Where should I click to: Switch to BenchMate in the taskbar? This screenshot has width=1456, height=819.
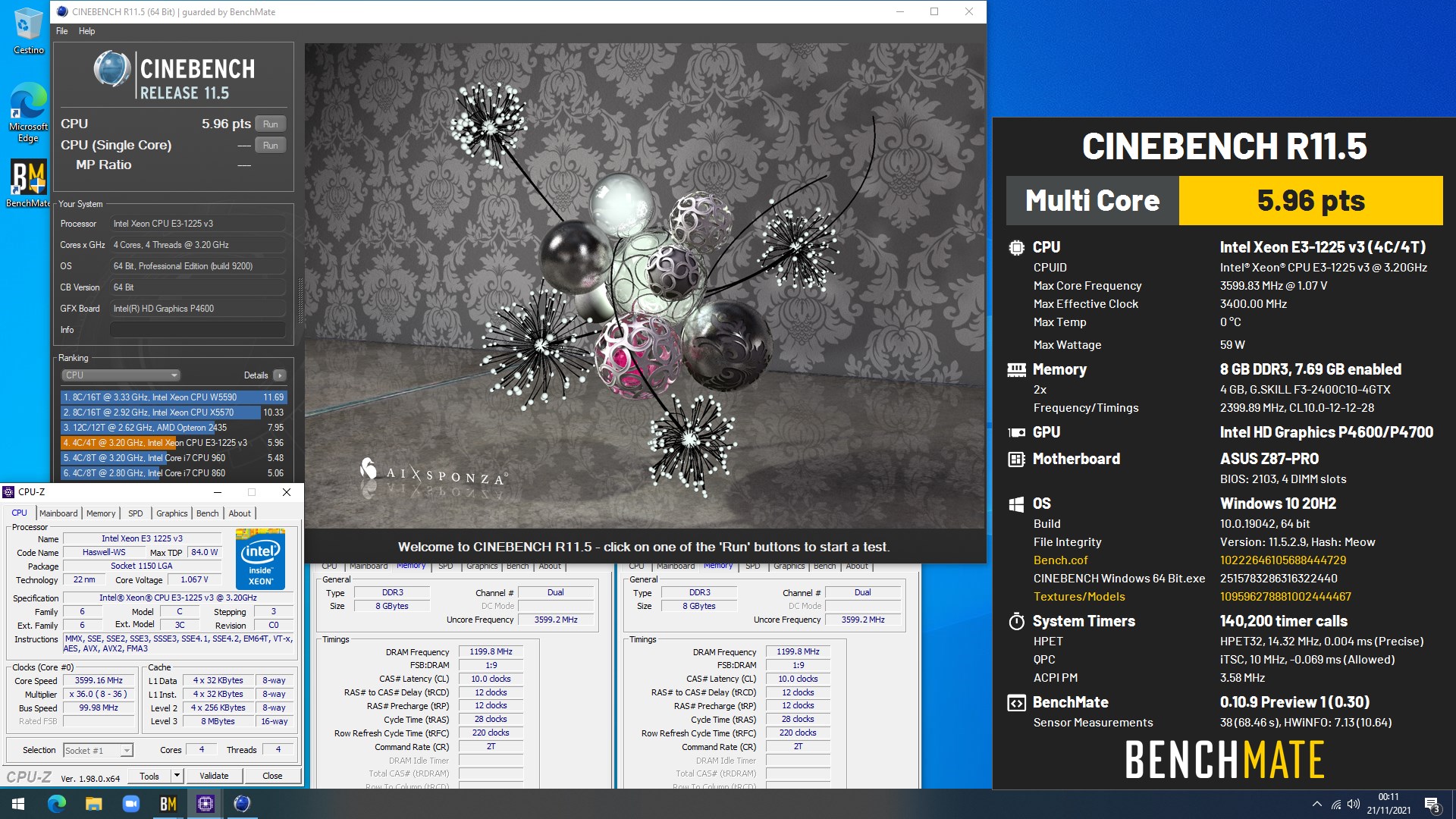[168, 804]
